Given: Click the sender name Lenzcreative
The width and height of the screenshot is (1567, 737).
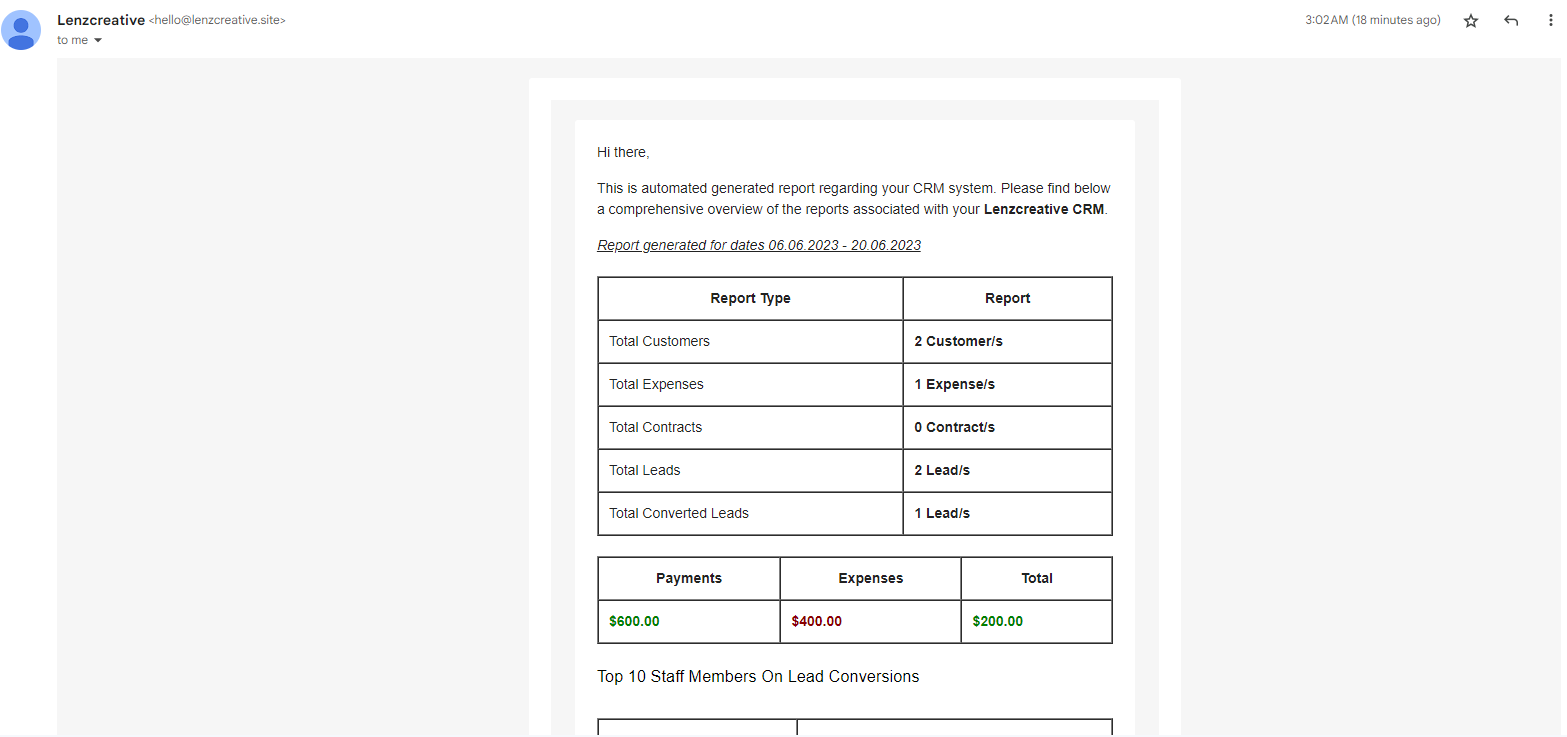Looking at the screenshot, I should click(x=101, y=19).
